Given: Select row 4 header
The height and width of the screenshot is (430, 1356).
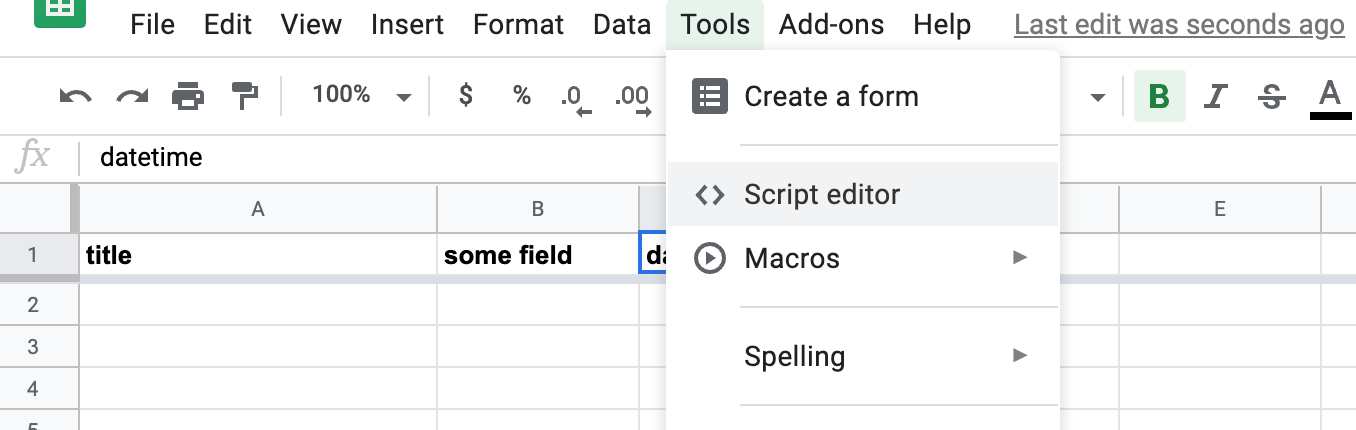Looking at the screenshot, I should (x=33, y=388).
